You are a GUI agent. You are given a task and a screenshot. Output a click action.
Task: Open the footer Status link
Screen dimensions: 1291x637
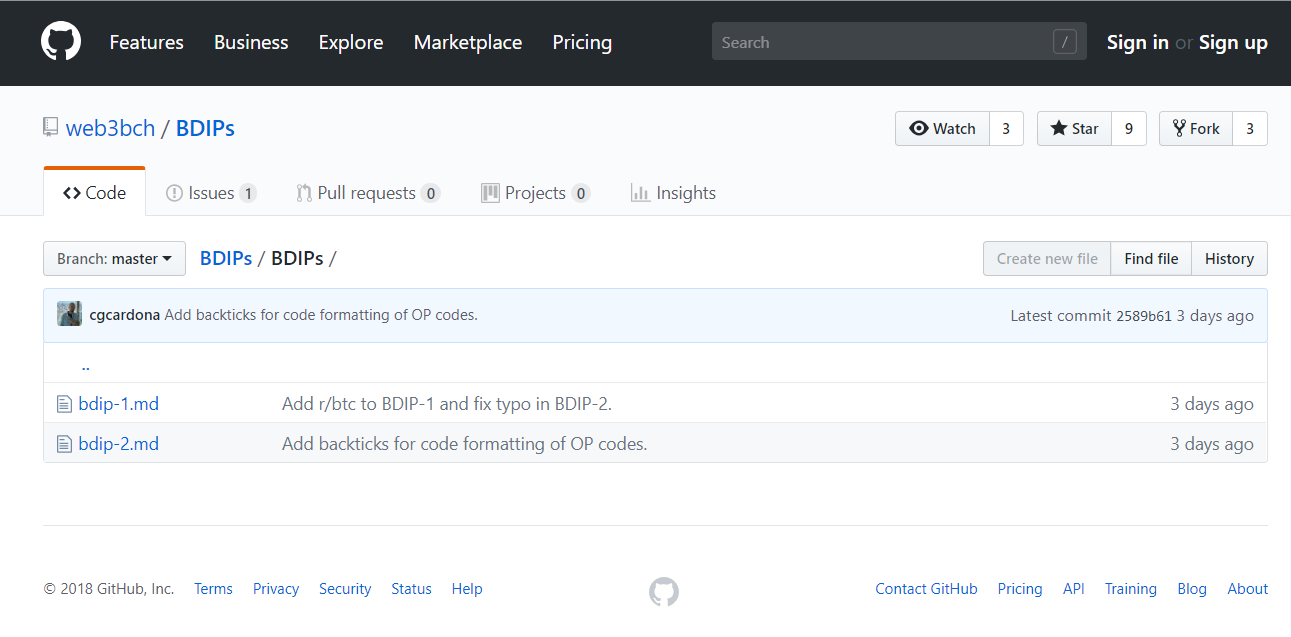point(411,589)
